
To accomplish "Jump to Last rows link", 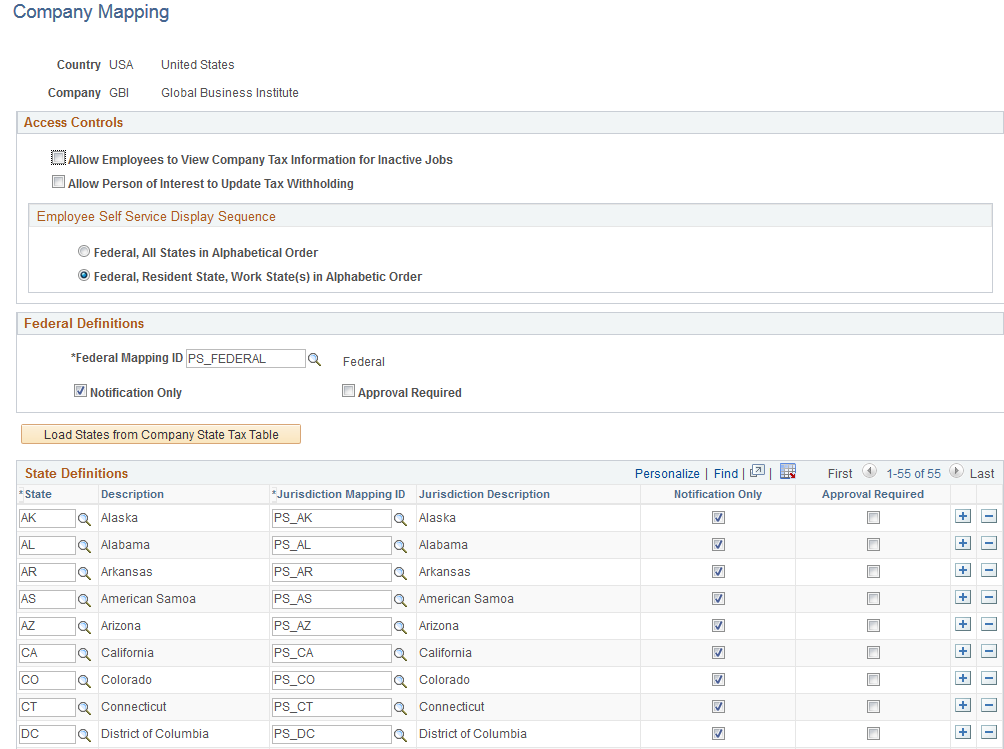I will [x=982, y=474].
